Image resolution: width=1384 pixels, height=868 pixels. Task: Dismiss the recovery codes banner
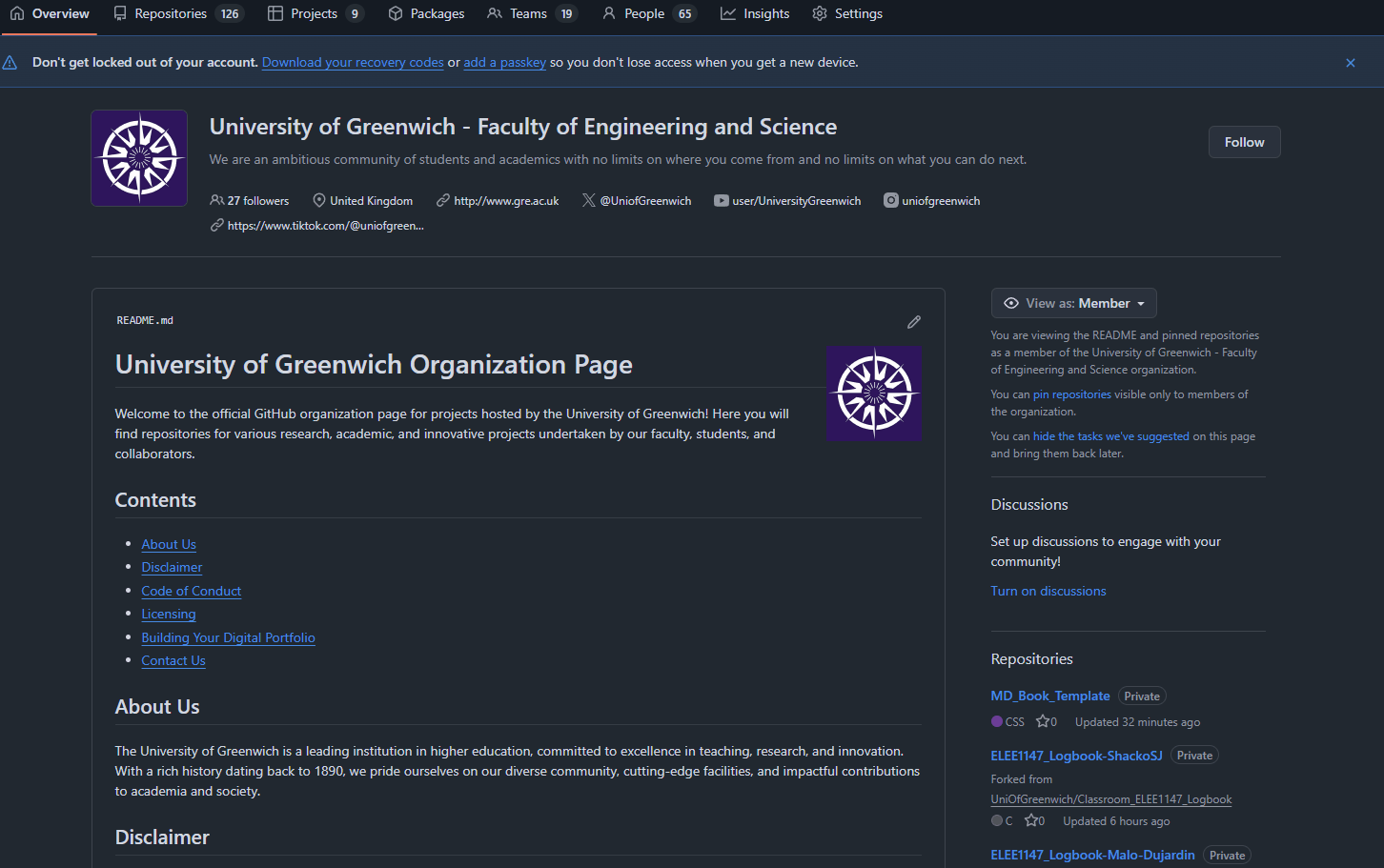(1350, 63)
